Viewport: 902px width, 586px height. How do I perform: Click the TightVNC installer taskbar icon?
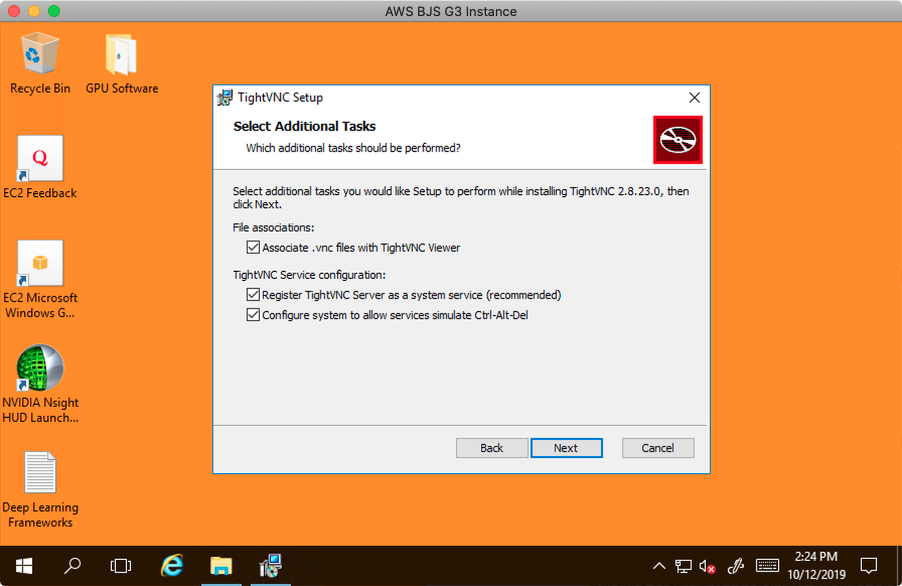pos(270,565)
